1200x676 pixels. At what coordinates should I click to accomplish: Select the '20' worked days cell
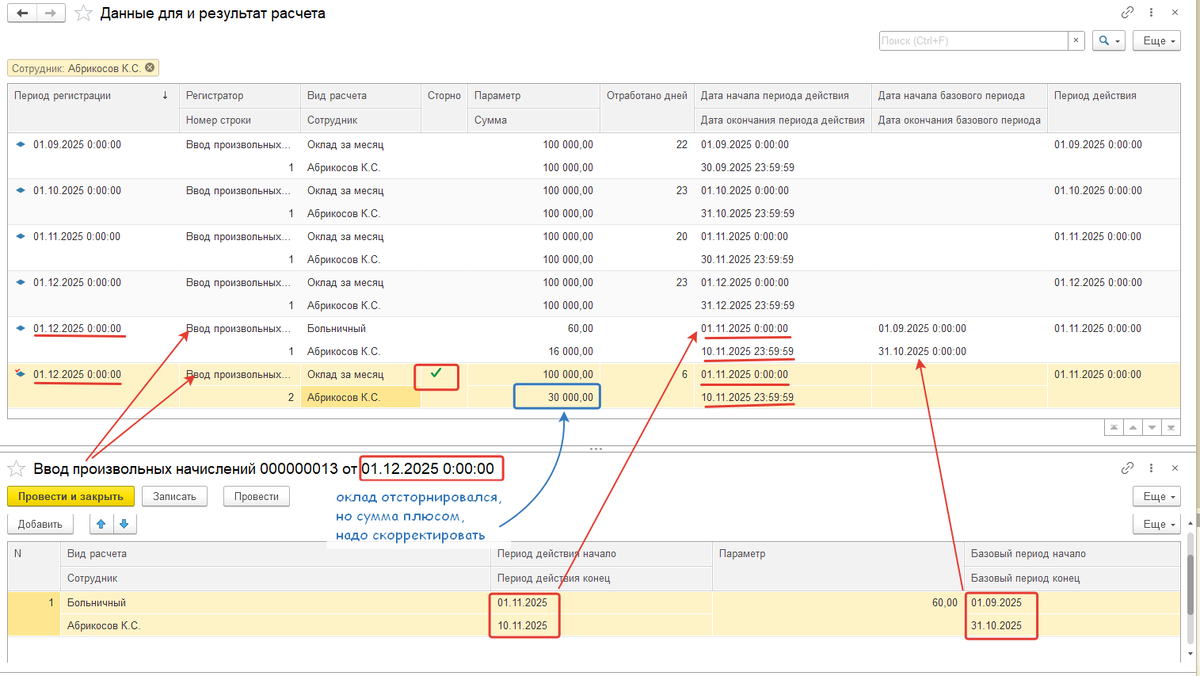[647, 237]
